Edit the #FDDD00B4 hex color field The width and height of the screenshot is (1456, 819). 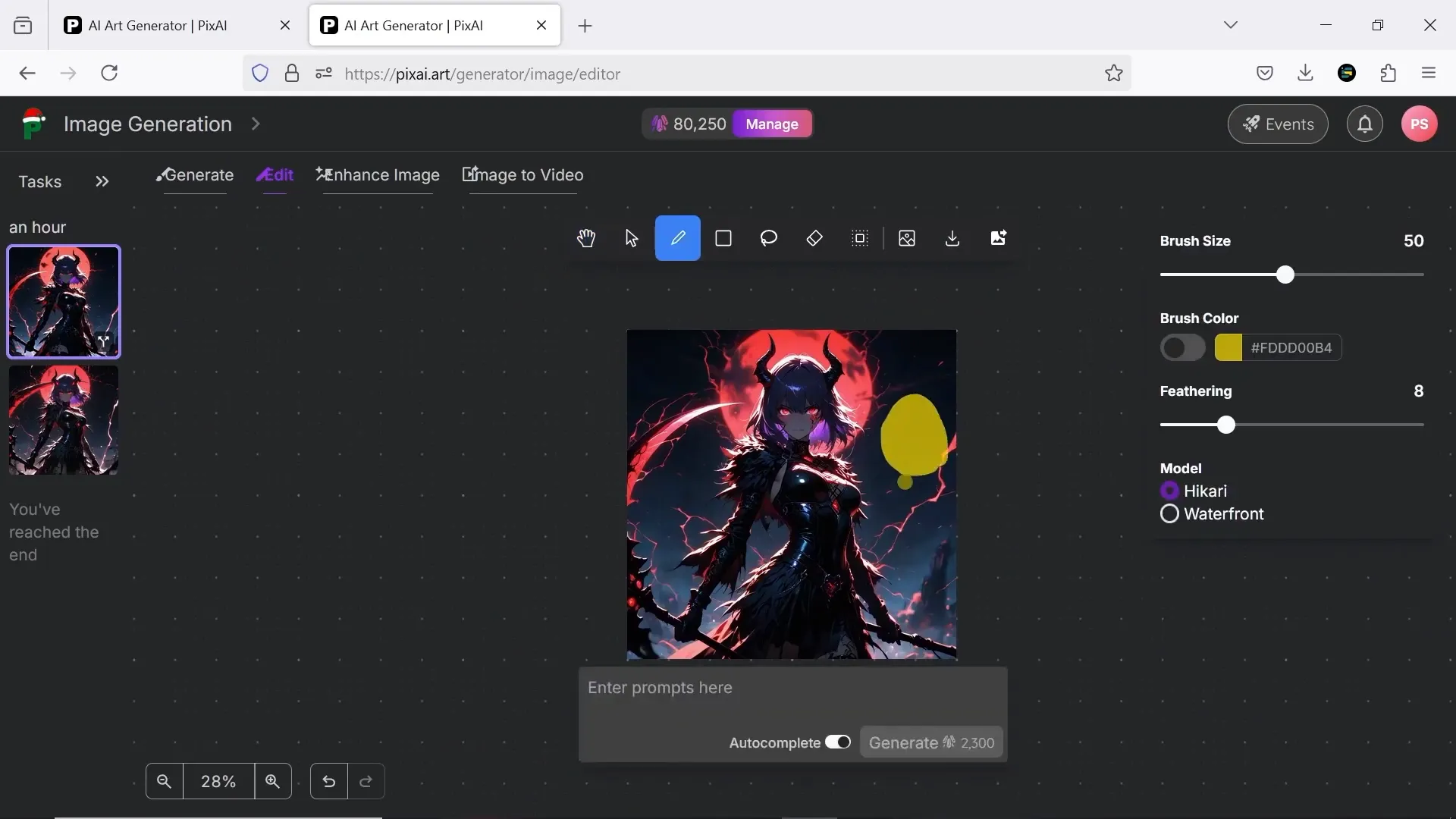pyautogui.click(x=1291, y=348)
